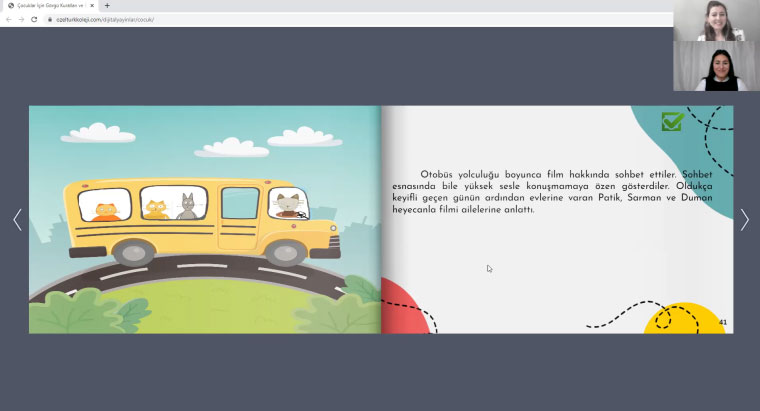Flip to the next book page arrow
Image resolution: width=760 pixels, height=411 pixels.
pos(744,220)
